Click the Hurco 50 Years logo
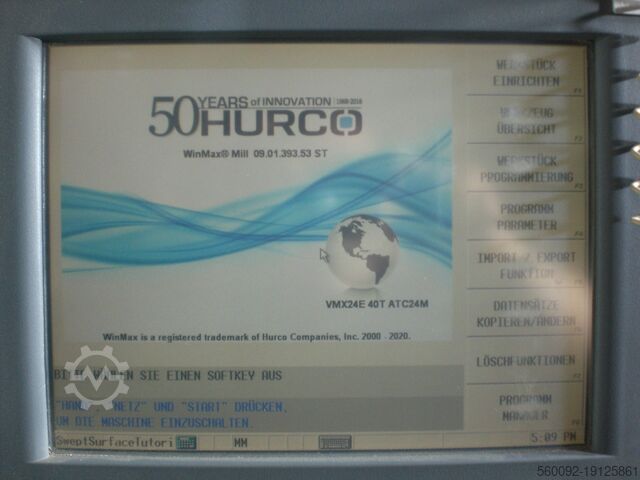 pyautogui.click(x=255, y=116)
